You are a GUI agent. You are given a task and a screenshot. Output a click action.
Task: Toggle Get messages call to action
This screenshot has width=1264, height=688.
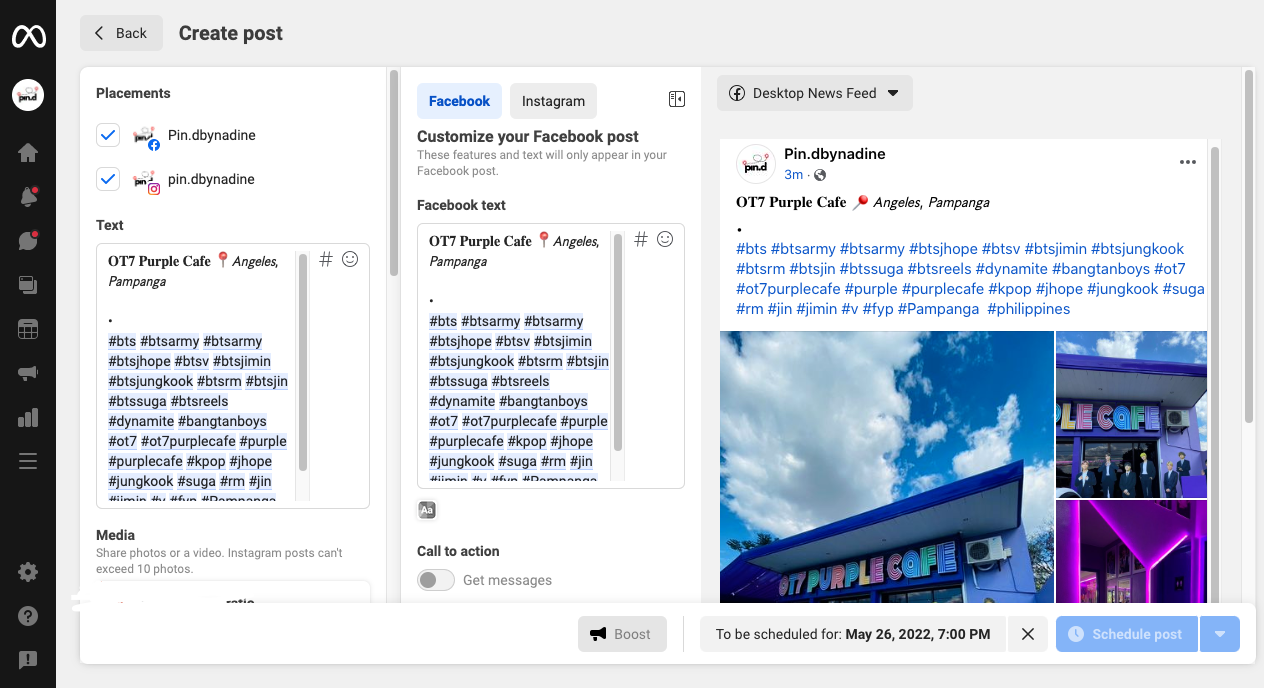(x=436, y=580)
